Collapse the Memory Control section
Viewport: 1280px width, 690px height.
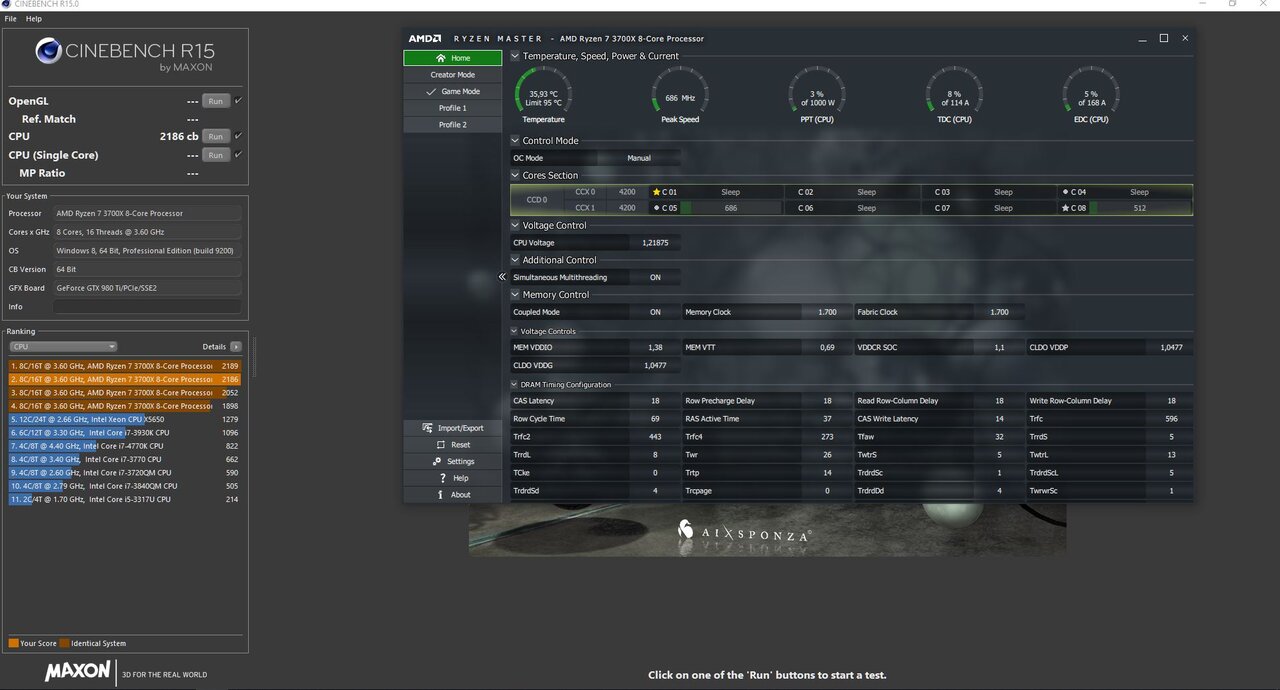tap(515, 295)
